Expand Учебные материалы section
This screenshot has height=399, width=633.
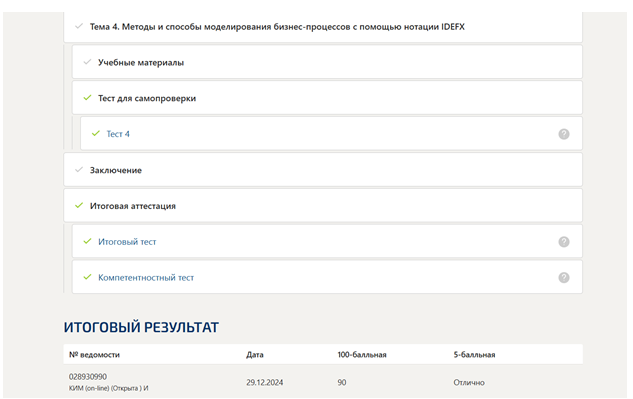click(x=327, y=62)
